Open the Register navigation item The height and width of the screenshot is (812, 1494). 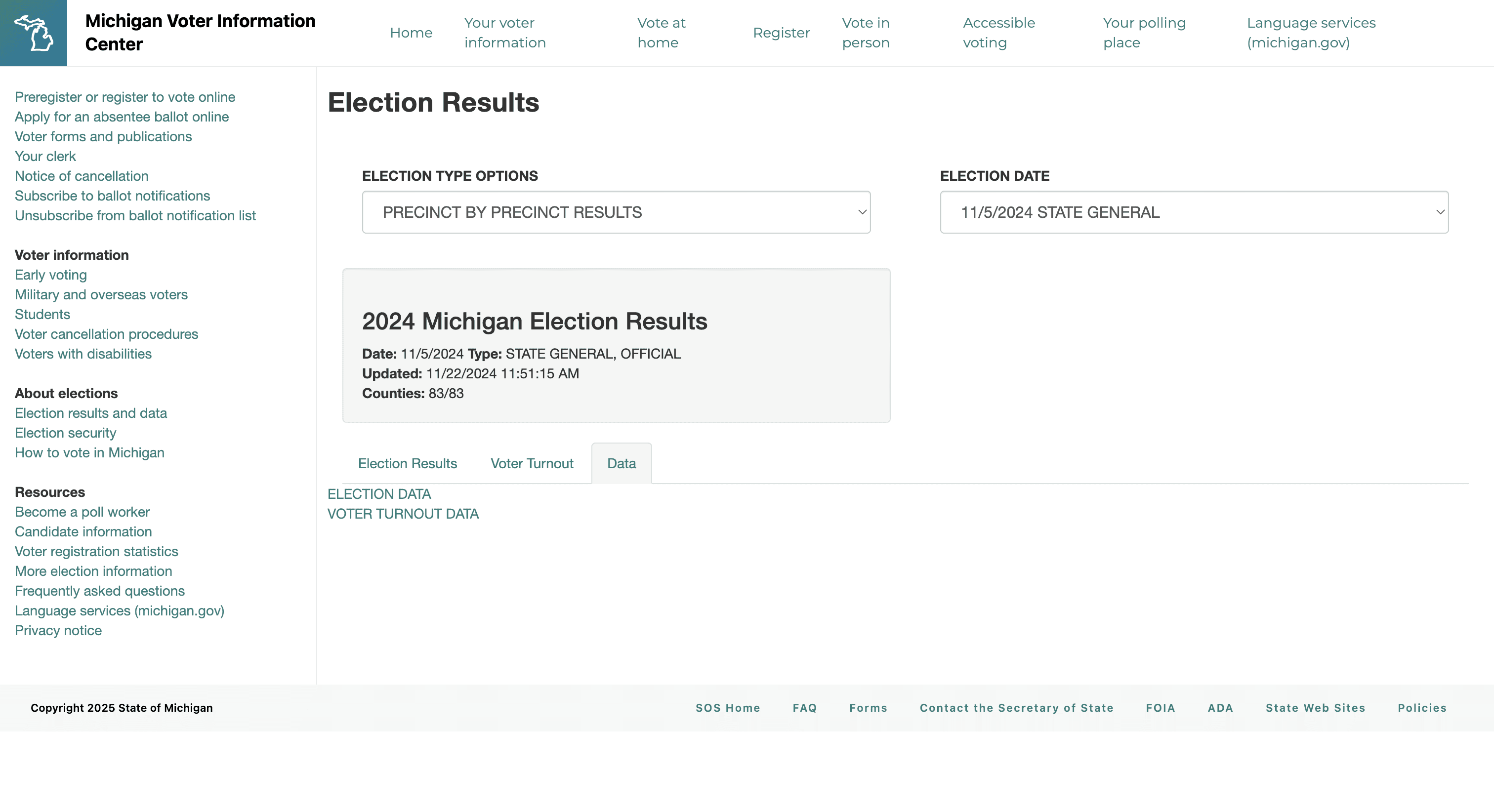[x=781, y=33]
